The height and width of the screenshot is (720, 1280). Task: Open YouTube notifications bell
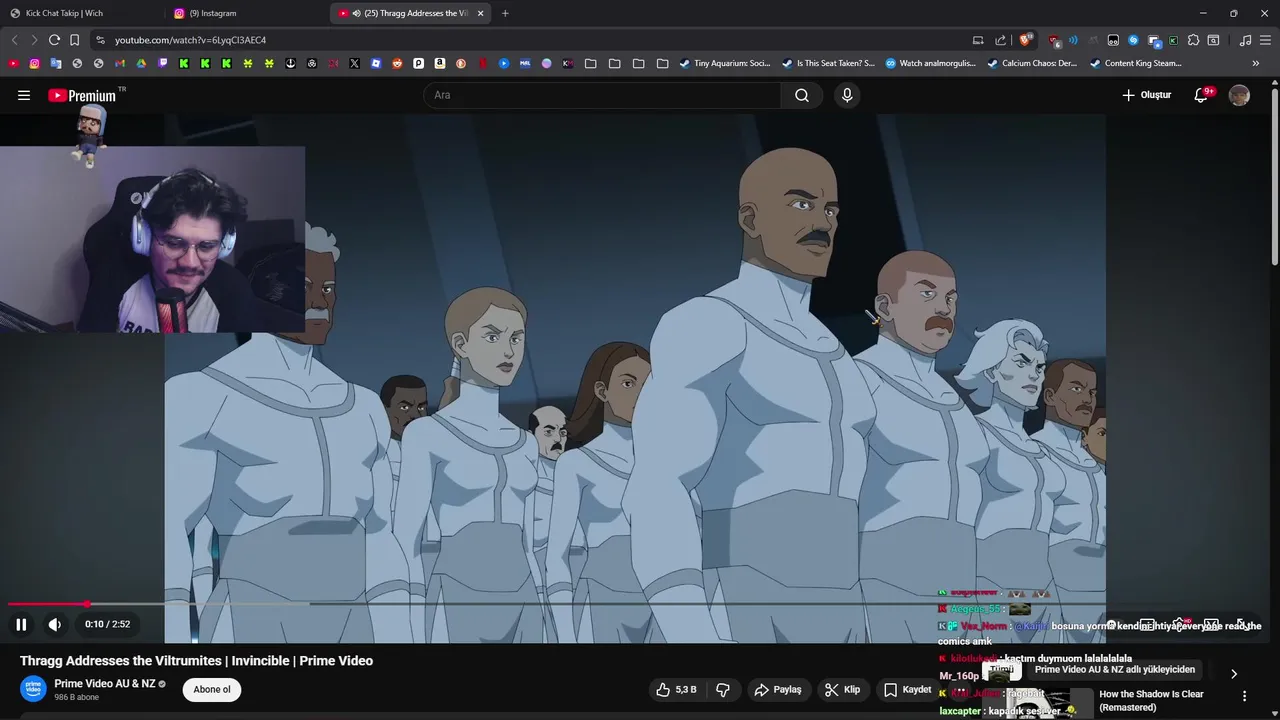pyautogui.click(x=1202, y=95)
